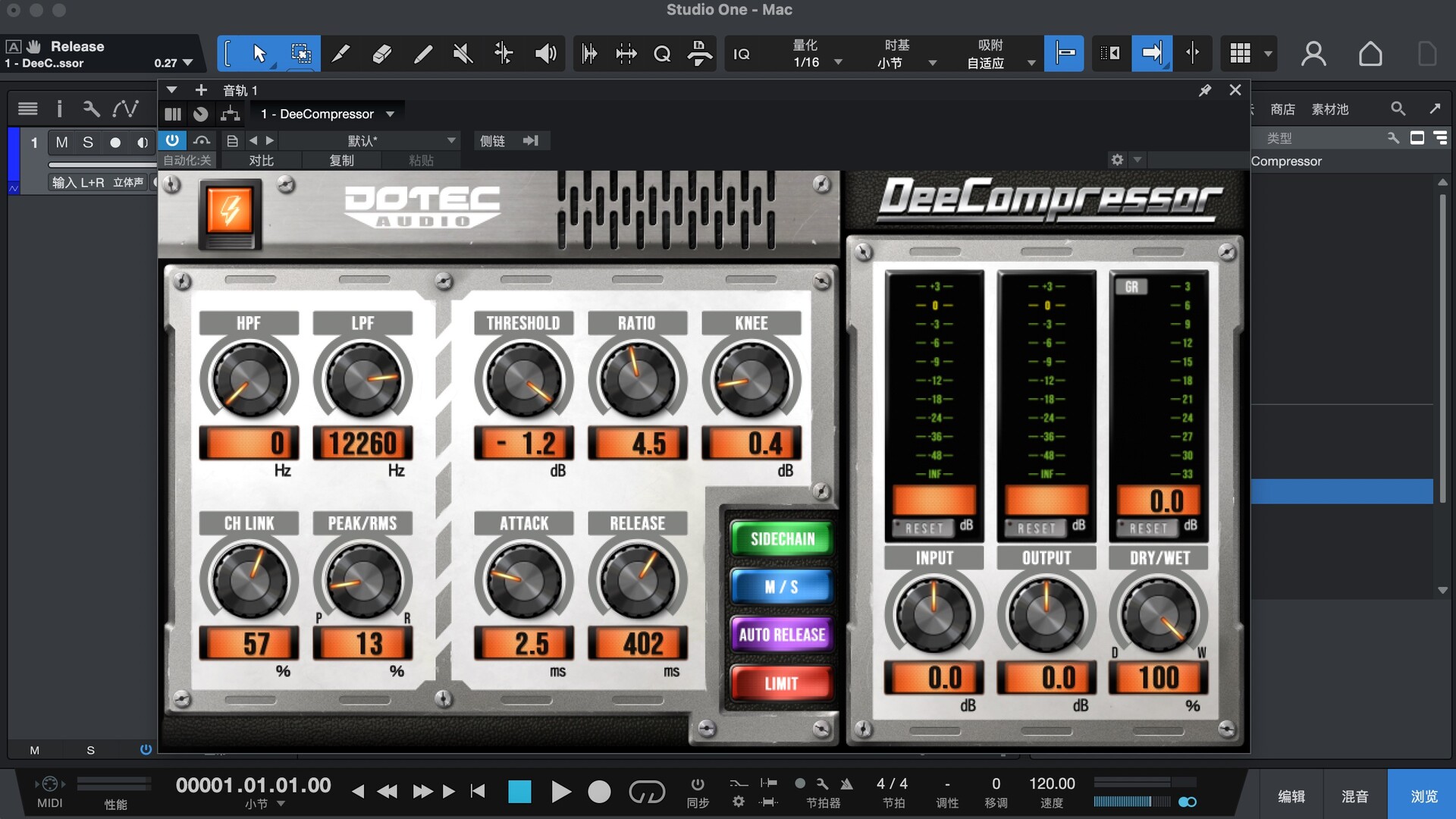Image resolution: width=1456 pixels, height=819 pixels.
Task: Click the plugin channel editor bars icon
Action: pos(173,114)
